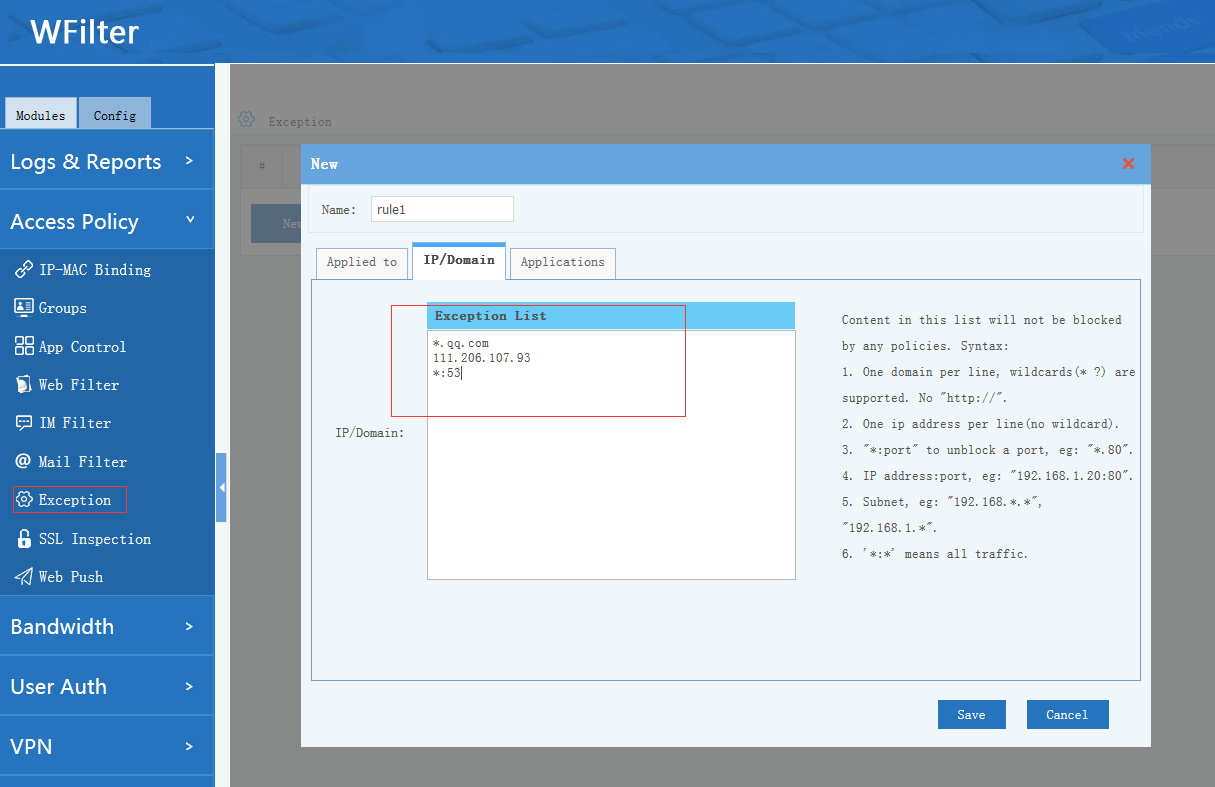Click the IP-MAC Binding link icon
Viewport: 1215px width, 787px height.
click(24, 269)
